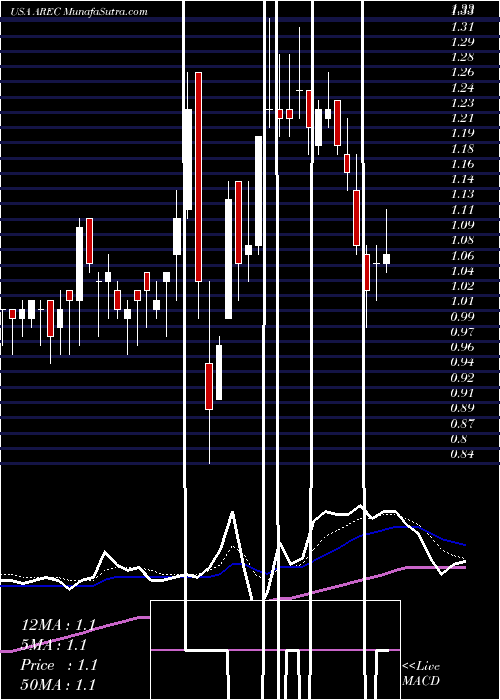Screen dimensions: 500x700
Task: Select the 0.89 price level label
Action: [x=462, y=408]
